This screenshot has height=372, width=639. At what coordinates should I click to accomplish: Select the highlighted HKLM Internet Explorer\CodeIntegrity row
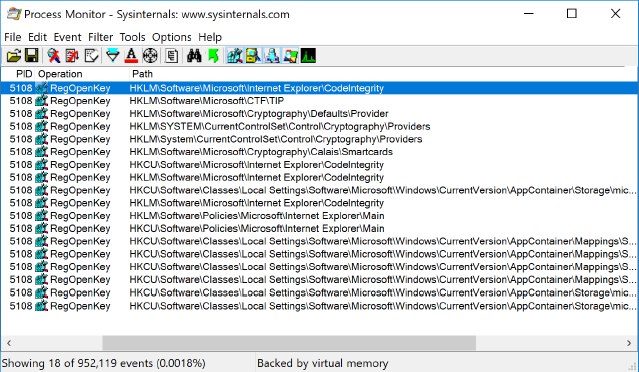click(320, 88)
